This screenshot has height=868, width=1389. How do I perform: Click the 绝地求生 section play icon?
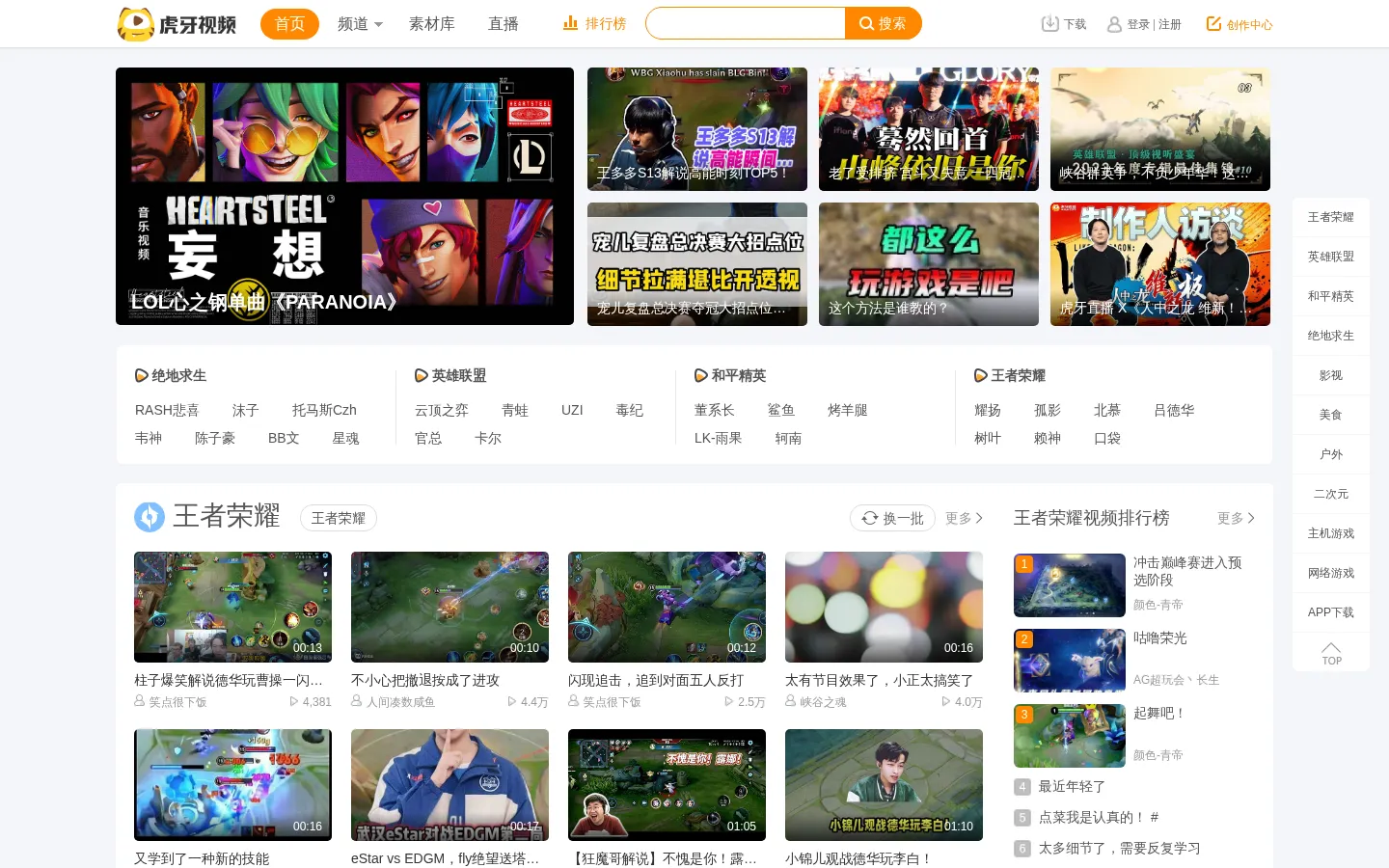[142, 375]
